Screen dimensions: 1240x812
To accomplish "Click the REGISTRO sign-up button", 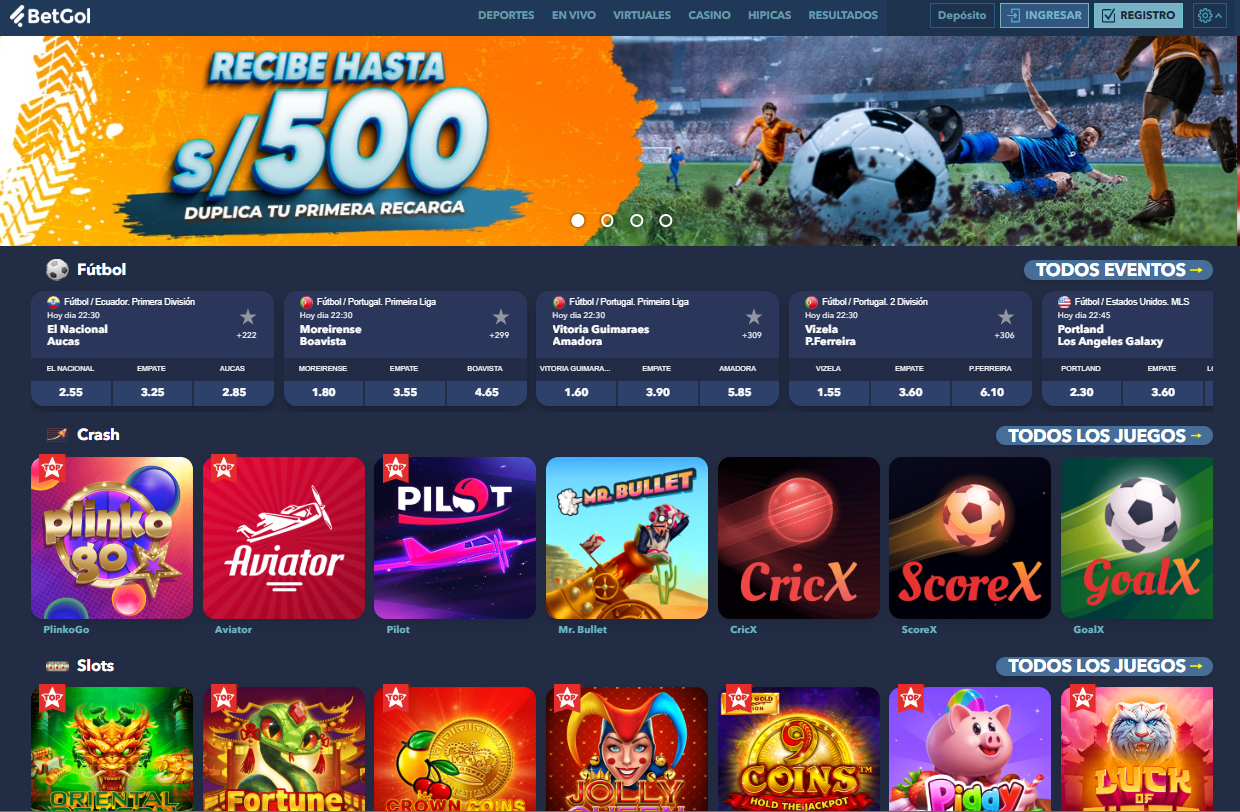I will [1138, 16].
